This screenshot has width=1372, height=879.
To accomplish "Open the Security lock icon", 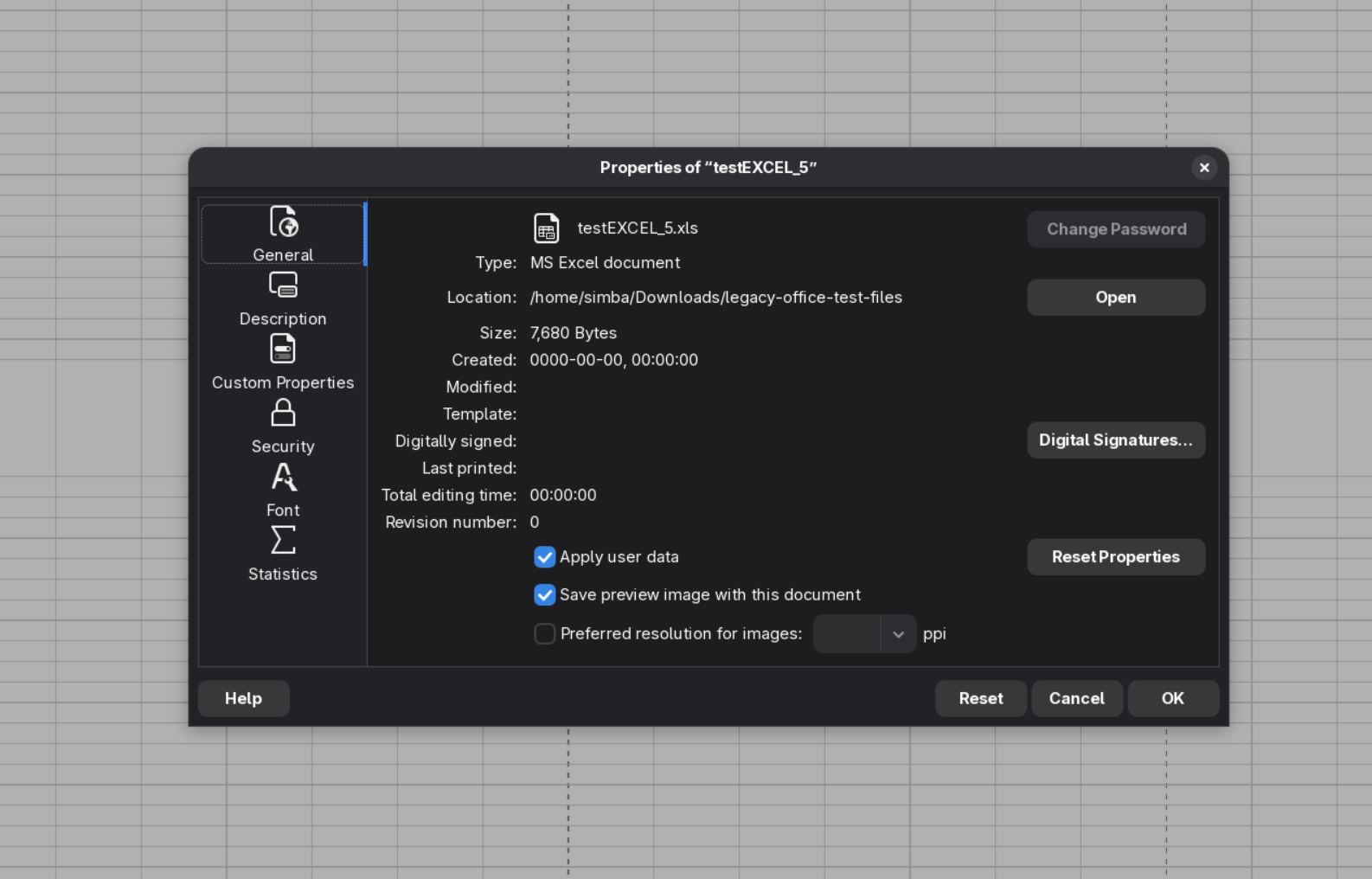I will click(x=283, y=413).
